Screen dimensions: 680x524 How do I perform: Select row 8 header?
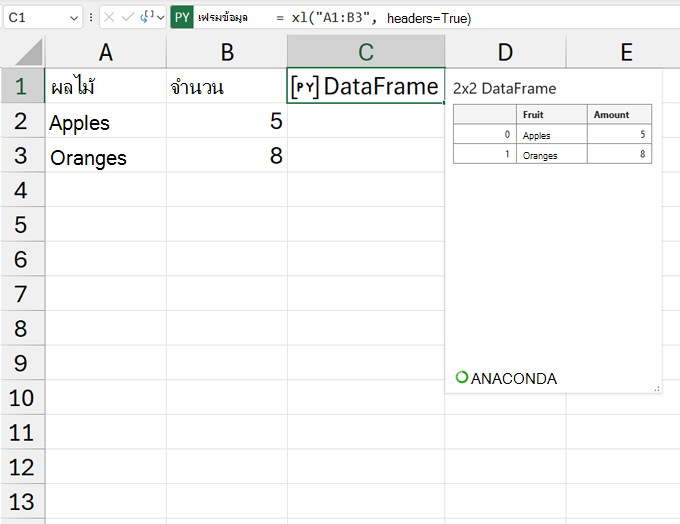[x=23, y=328]
